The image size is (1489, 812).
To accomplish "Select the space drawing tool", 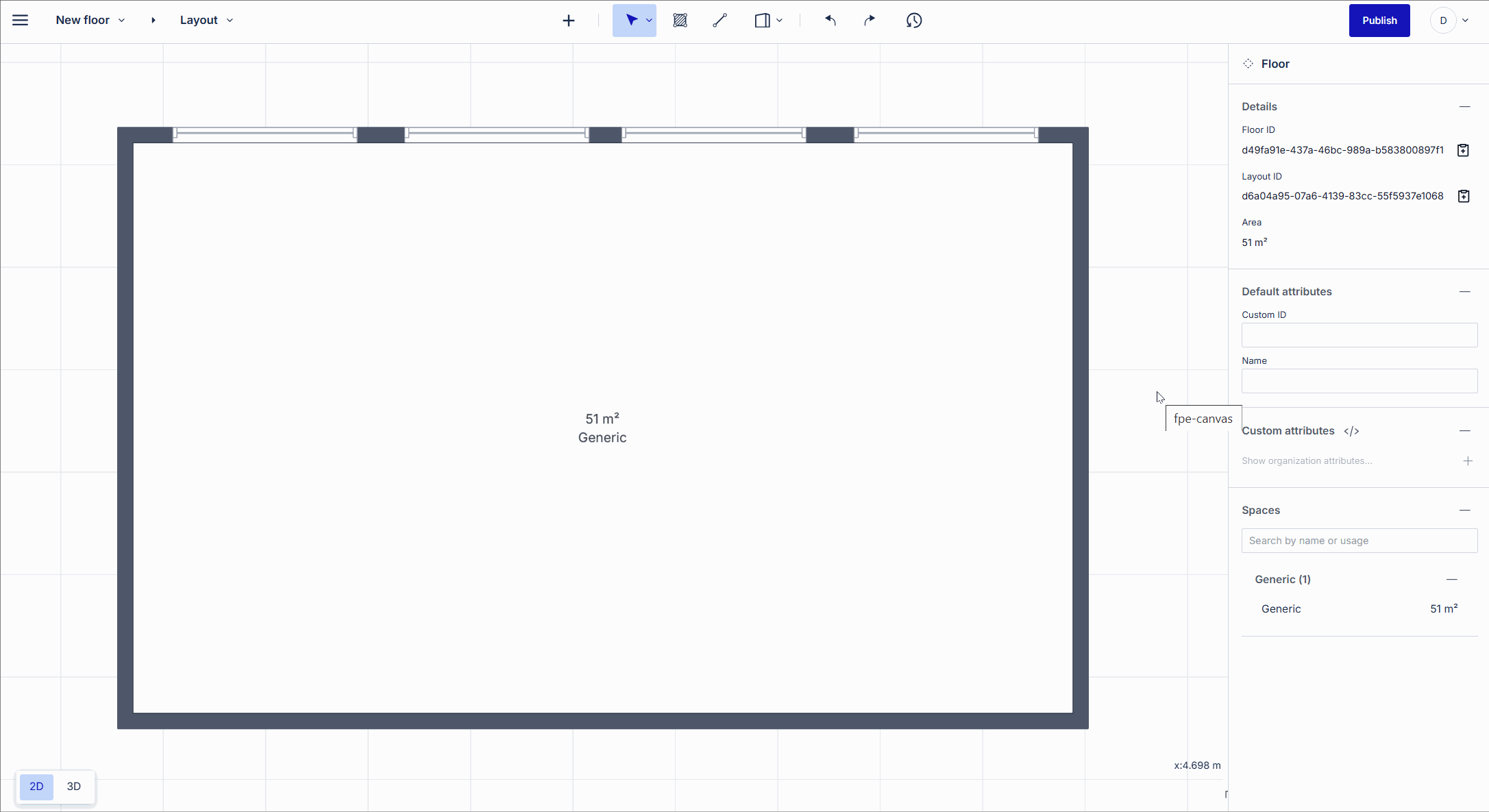I will (x=680, y=20).
